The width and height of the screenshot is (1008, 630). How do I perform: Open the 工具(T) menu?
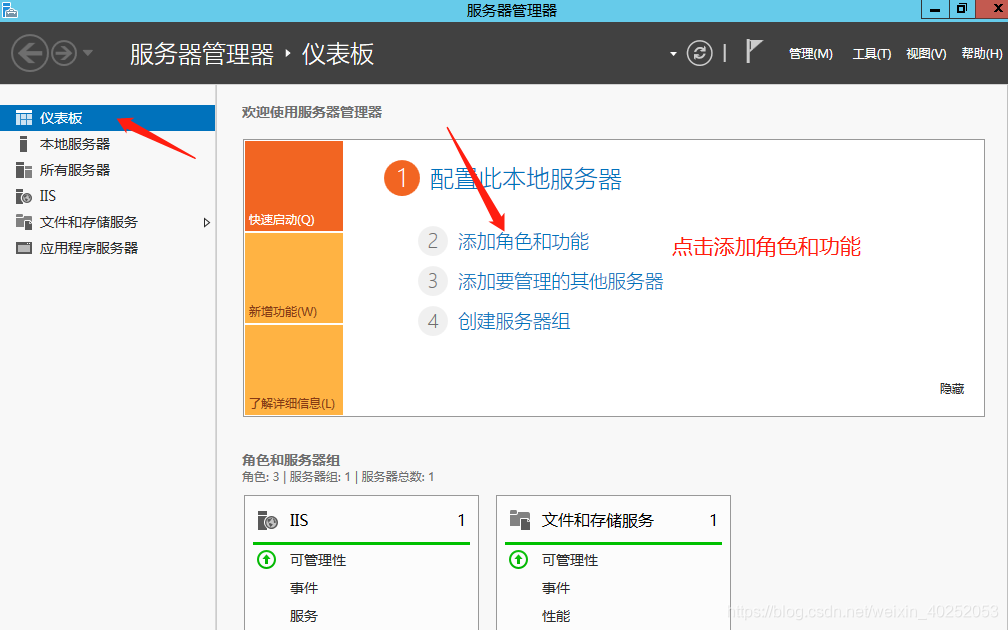tap(872, 54)
